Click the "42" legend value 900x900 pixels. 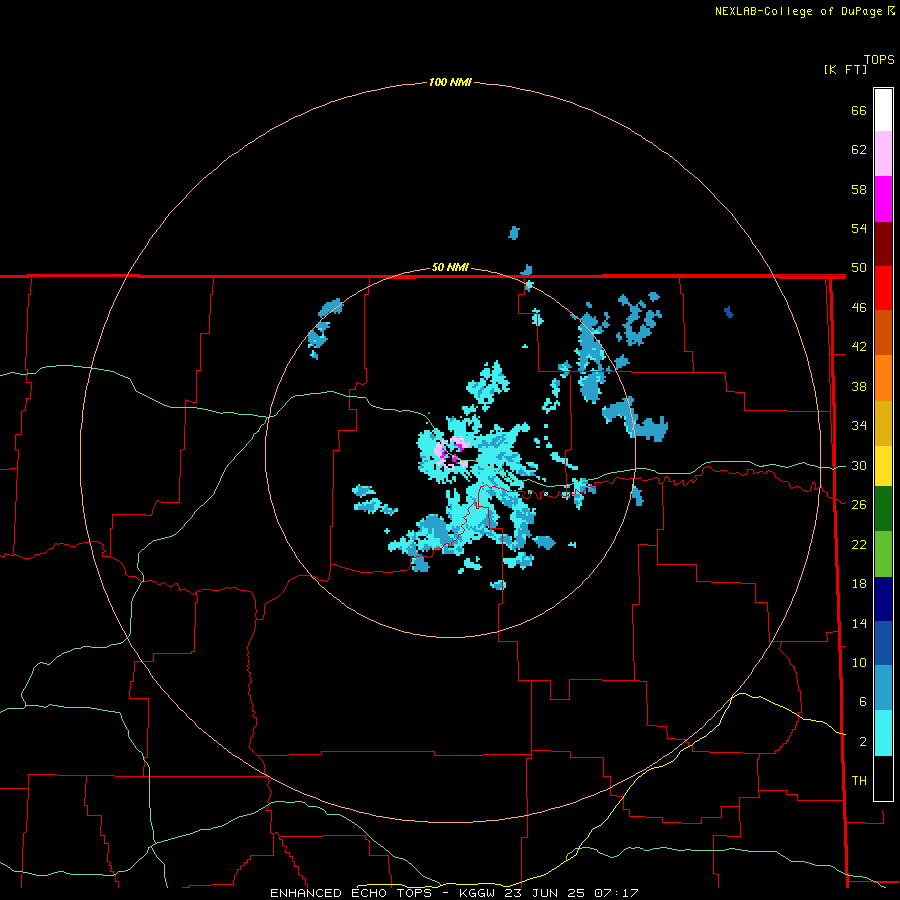click(859, 347)
